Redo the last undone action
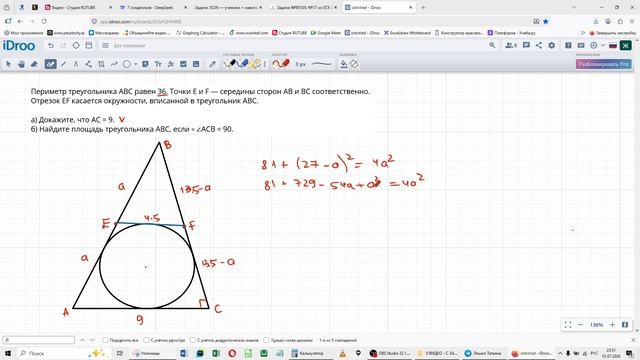 point(63,46)
